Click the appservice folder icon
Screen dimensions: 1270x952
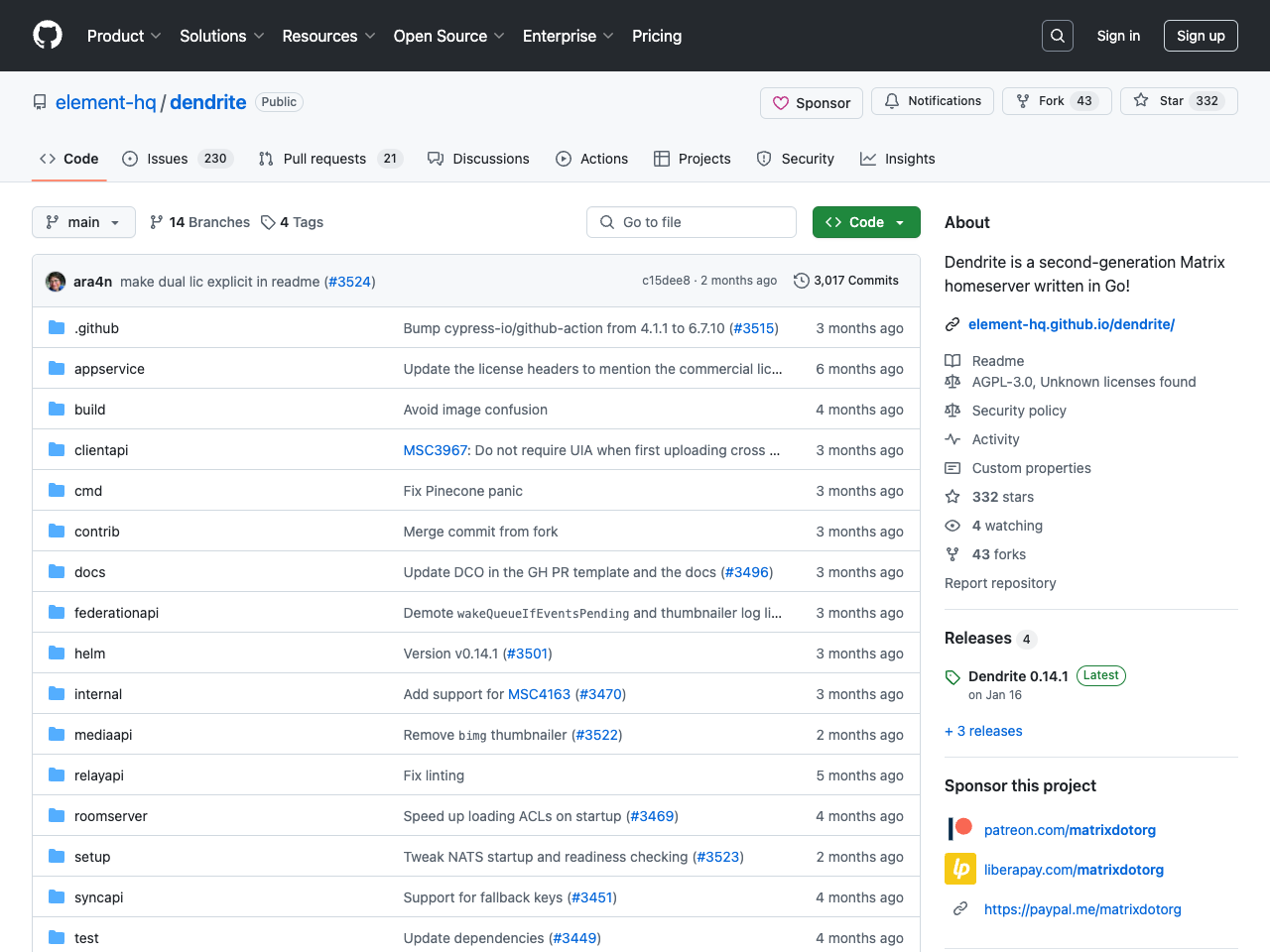coord(57,369)
